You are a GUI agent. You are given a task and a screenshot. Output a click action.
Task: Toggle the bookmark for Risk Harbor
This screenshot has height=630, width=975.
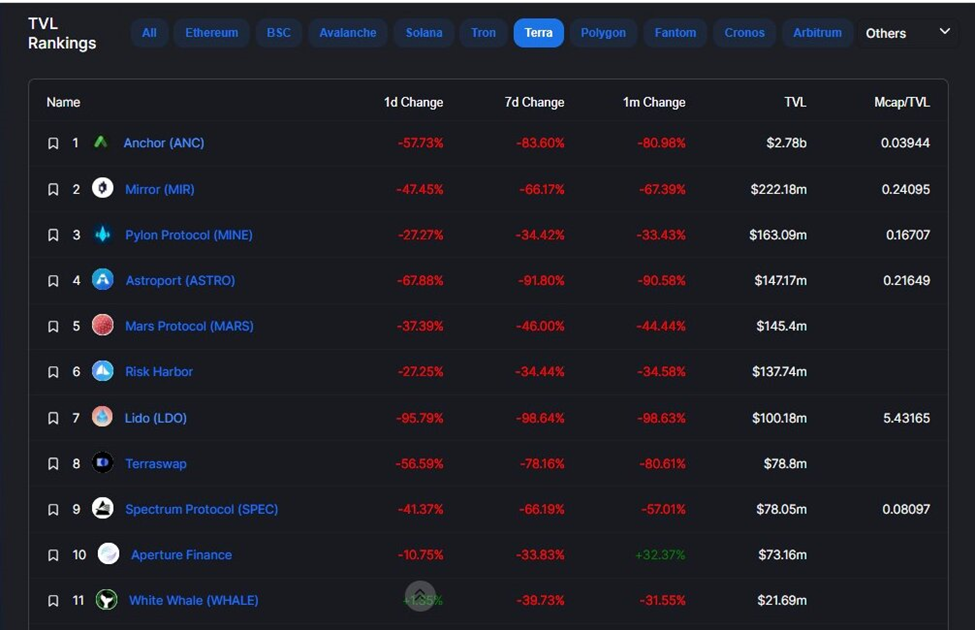54,372
